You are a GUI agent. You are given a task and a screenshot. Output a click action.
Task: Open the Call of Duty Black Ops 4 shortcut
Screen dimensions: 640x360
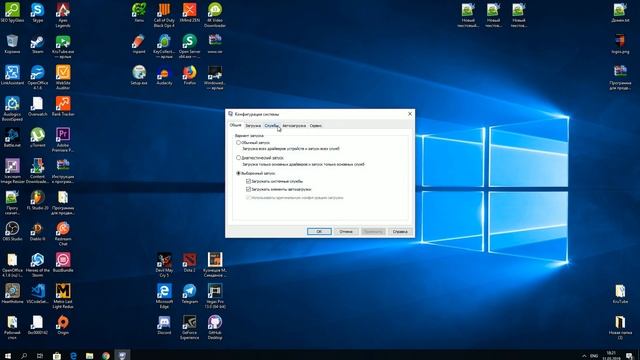click(164, 15)
